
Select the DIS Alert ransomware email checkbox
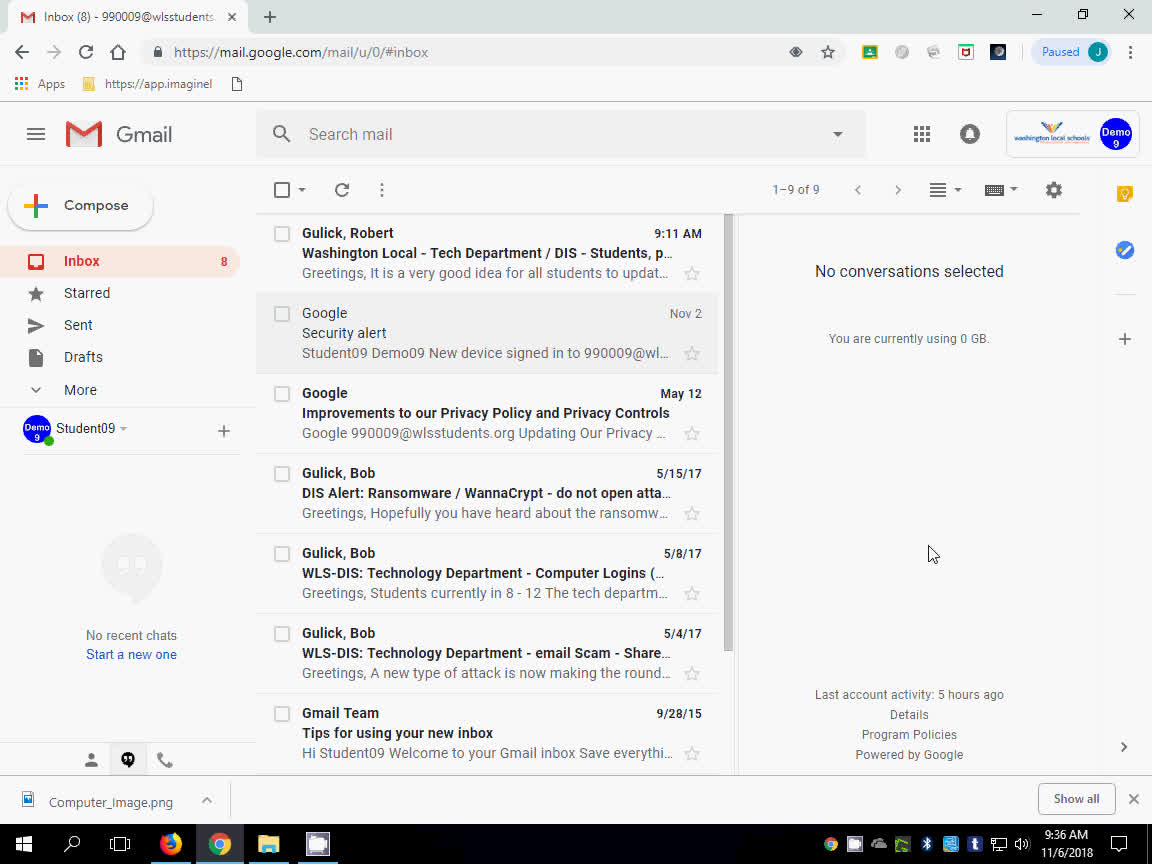(x=281, y=473)
